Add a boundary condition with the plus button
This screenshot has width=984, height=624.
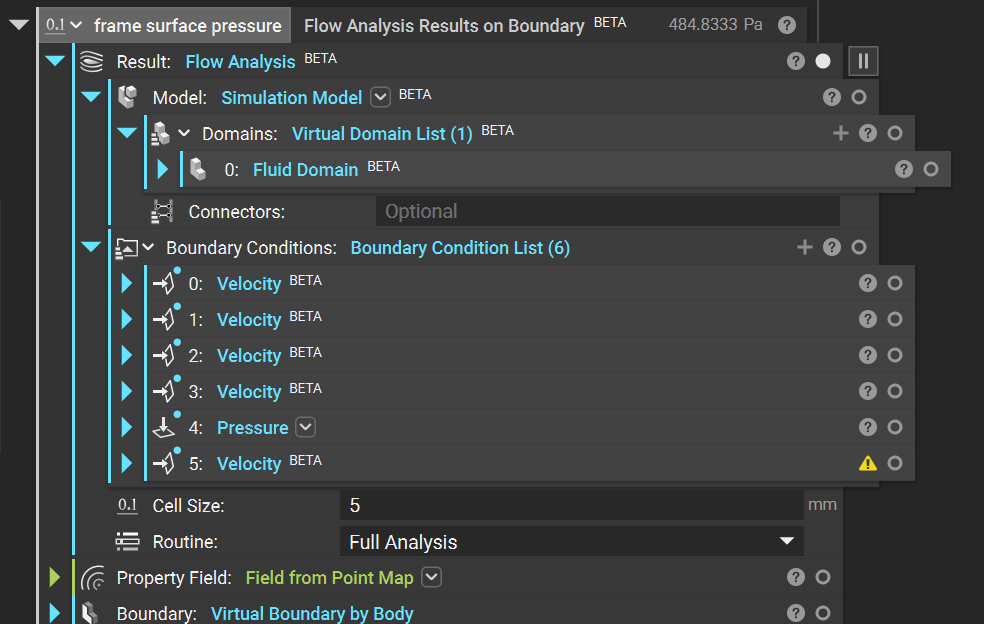pos(805,247)
